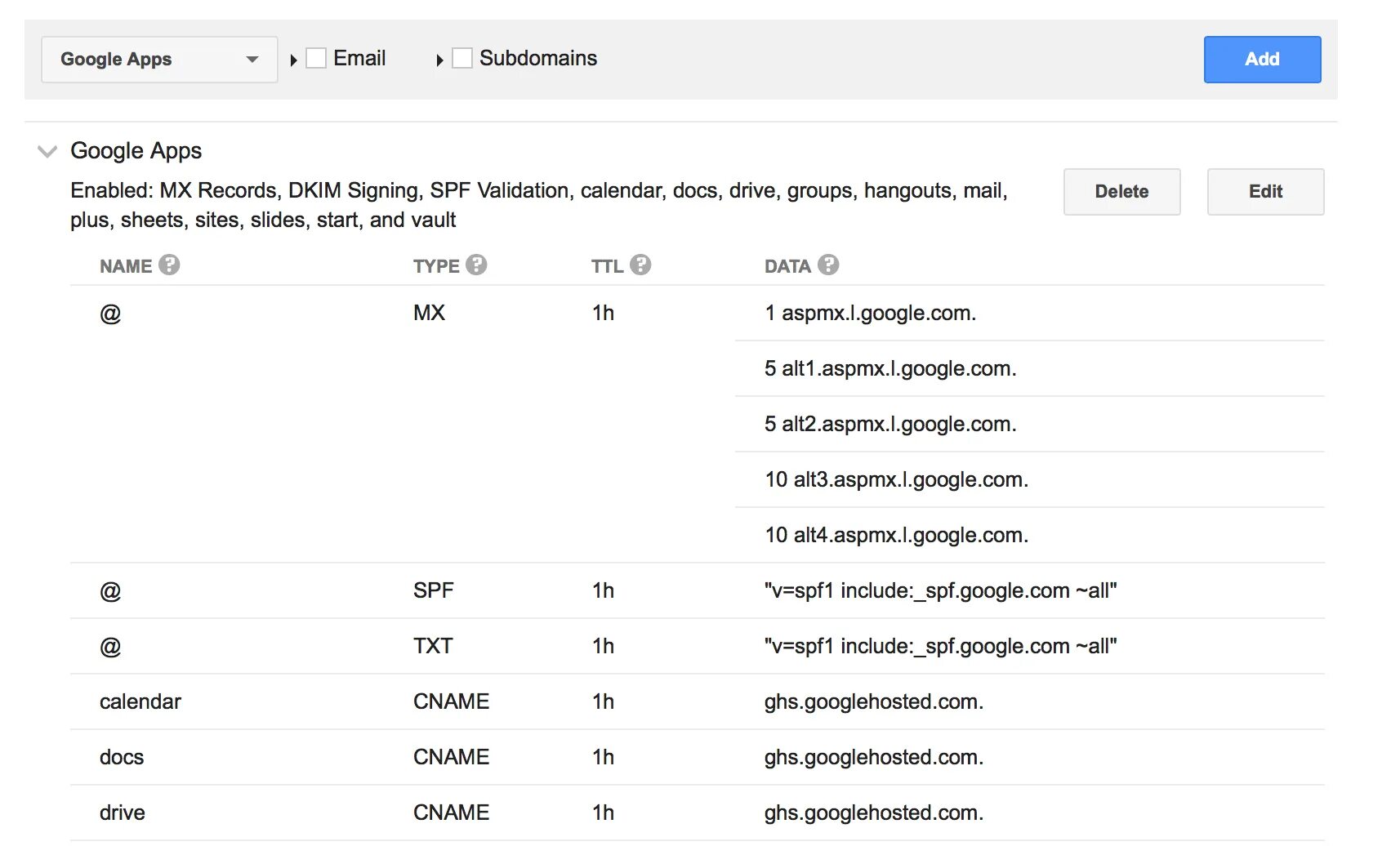Select the '10 alt4.aspmx.l.google.com.' entry

point(896,535)
